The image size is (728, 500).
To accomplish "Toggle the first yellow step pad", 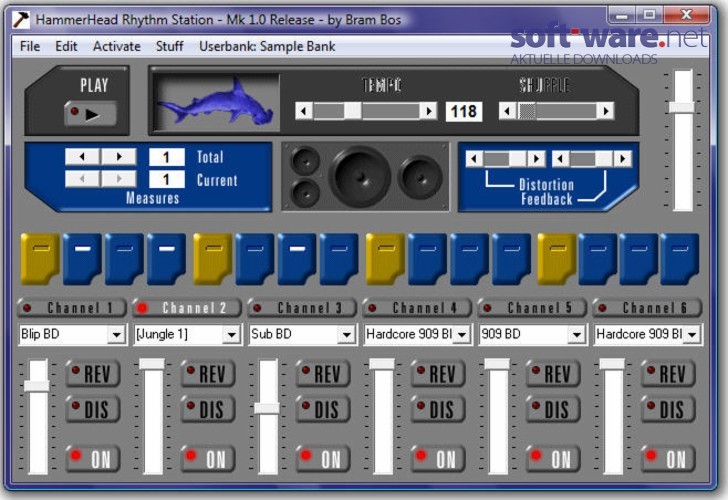I will pos(40,259).
